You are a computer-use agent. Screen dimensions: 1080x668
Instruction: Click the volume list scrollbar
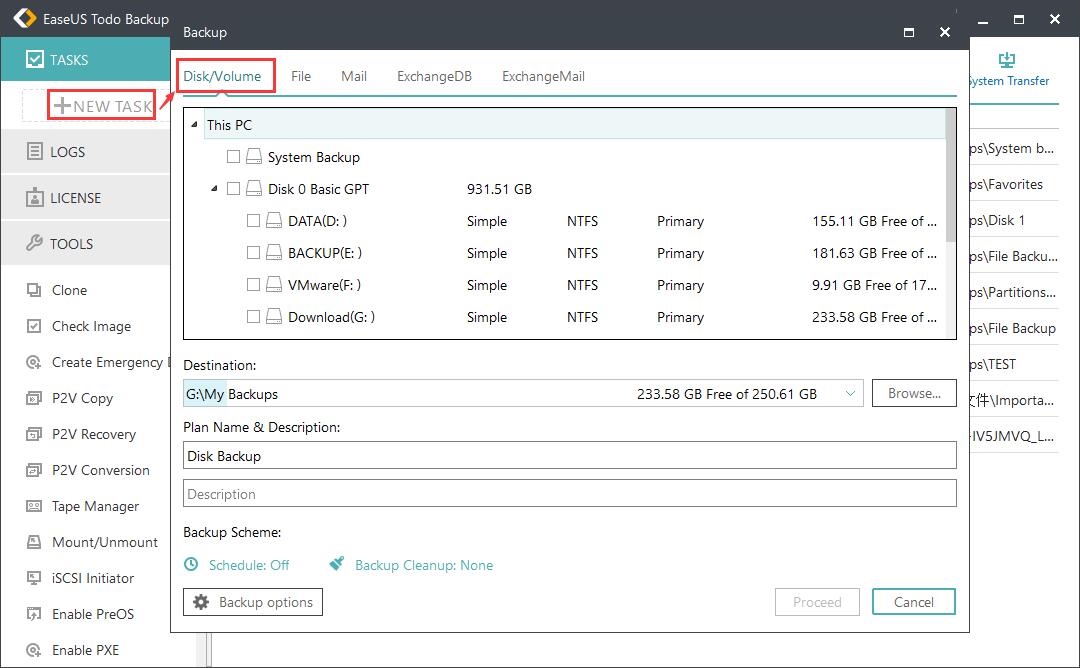tap(951, 176)
